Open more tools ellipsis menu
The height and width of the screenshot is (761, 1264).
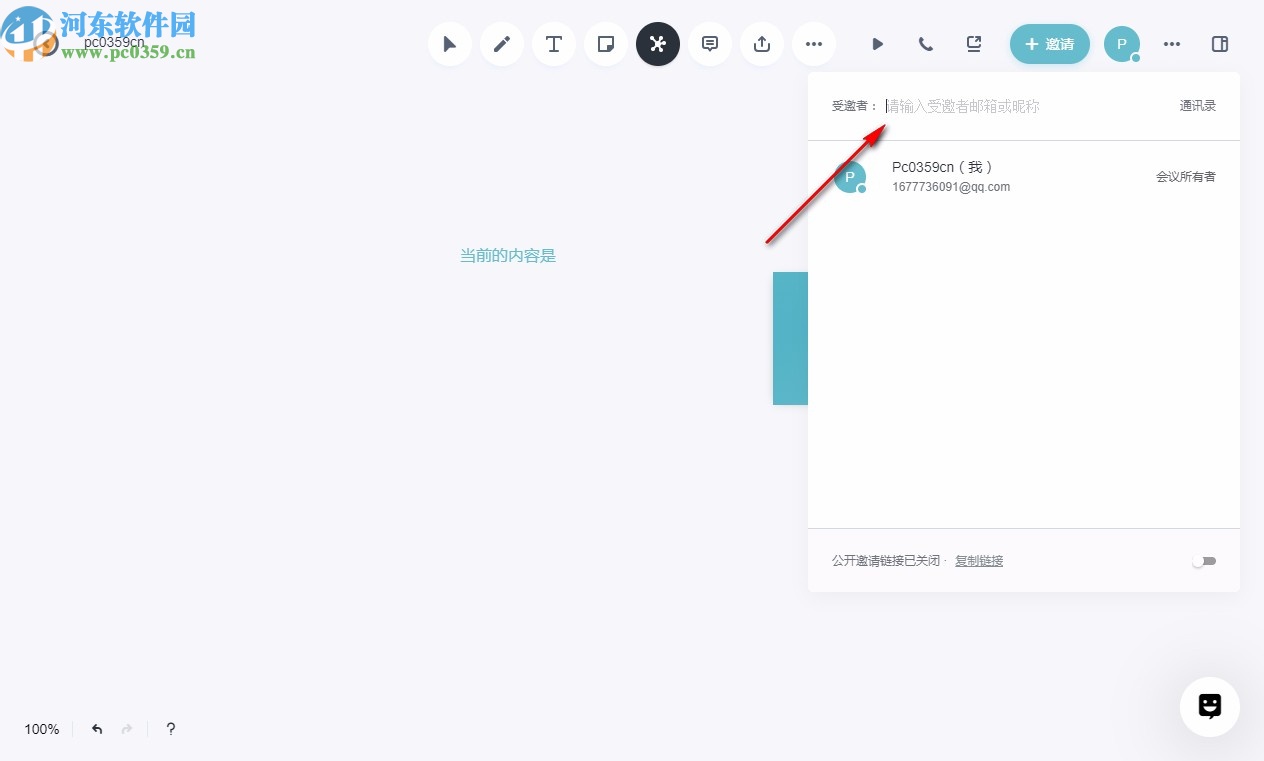pyautogui.click(x=814, y=44)
